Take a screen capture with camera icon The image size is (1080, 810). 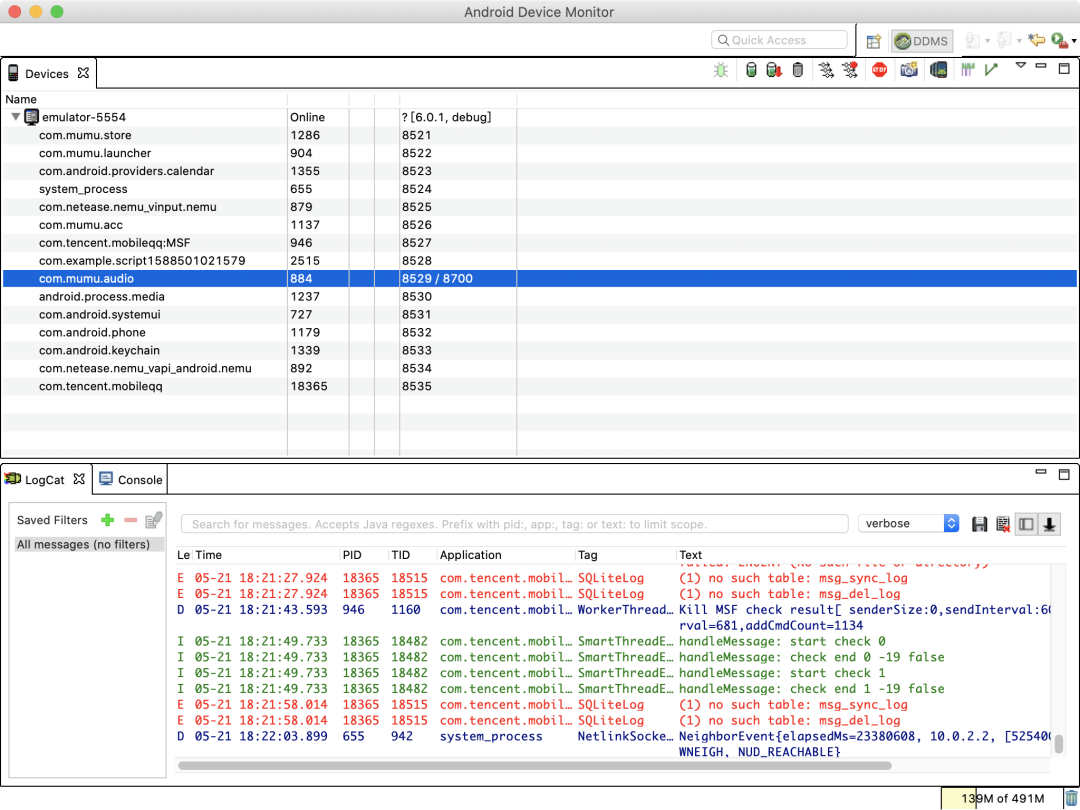click(x=909, y=70)
